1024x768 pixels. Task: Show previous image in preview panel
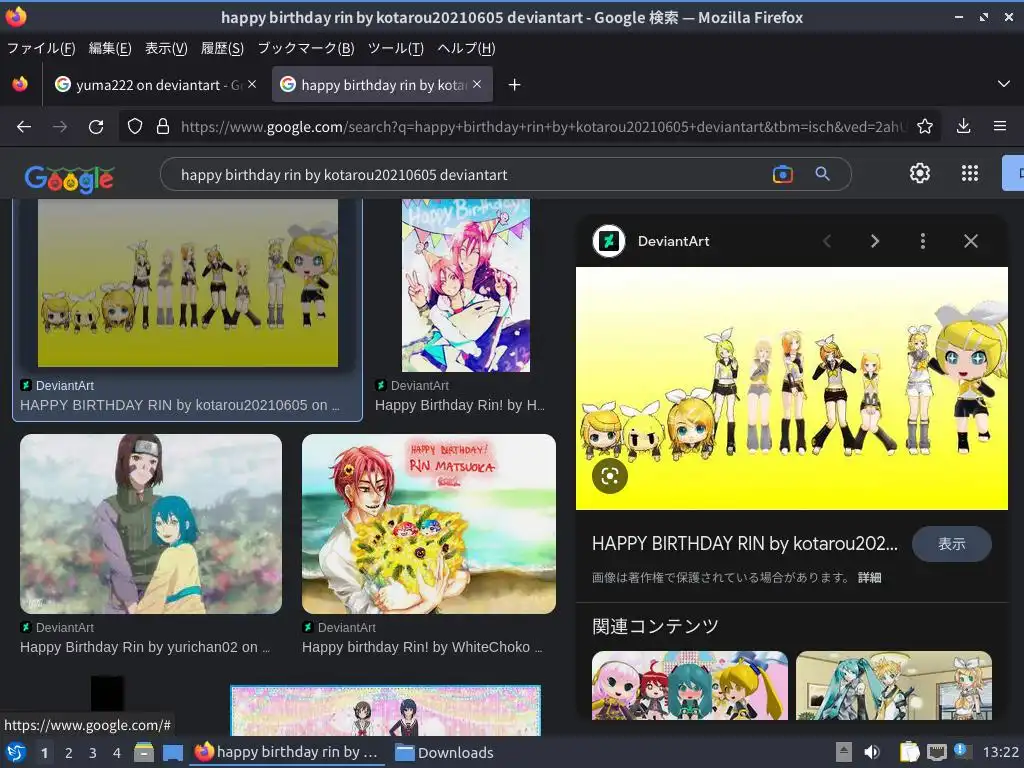827,241
